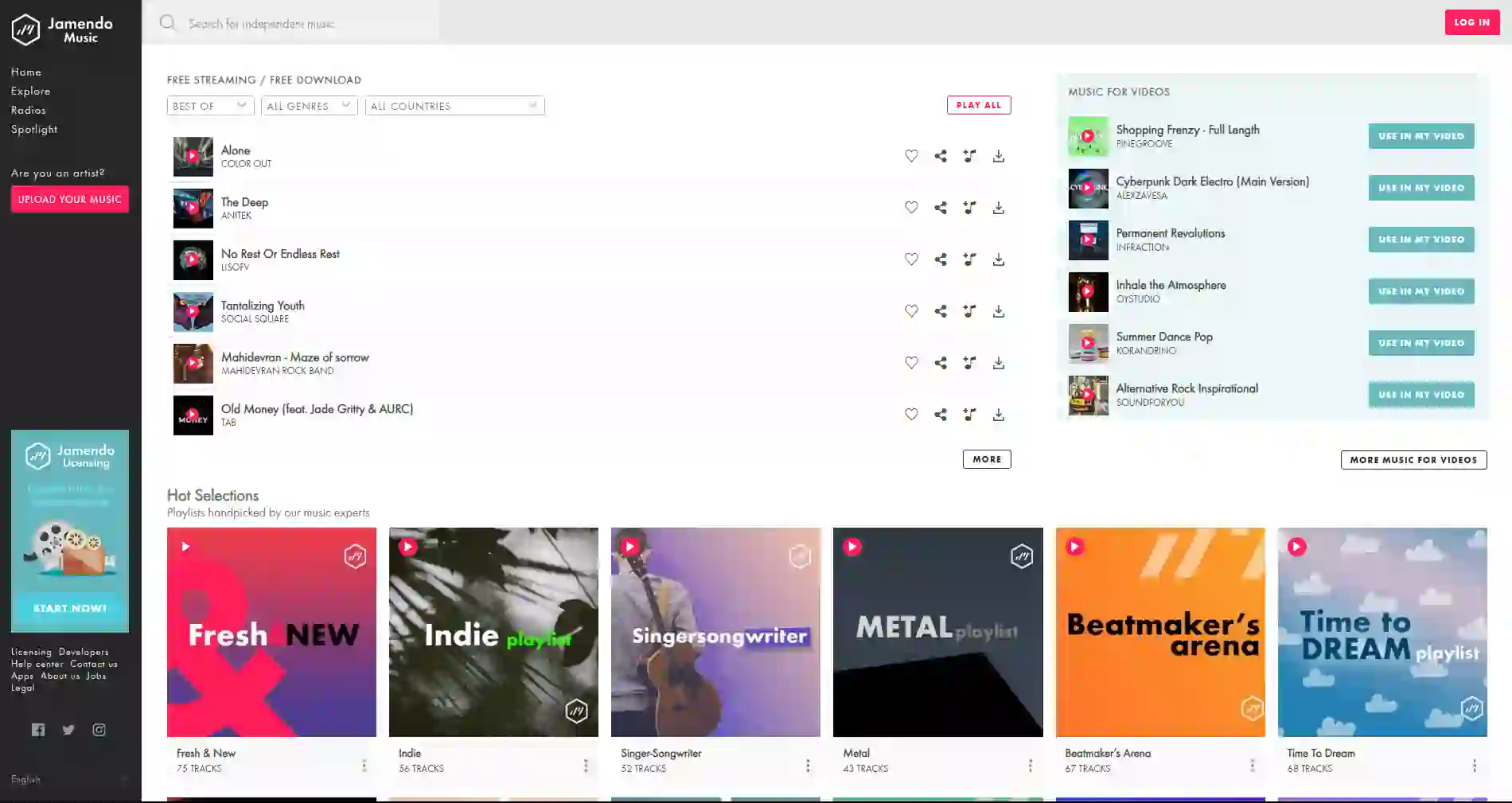Play Inhale the Atmosphere thumbnail
Screen dimensions: 1512x803
click(x=1088, y=291)
